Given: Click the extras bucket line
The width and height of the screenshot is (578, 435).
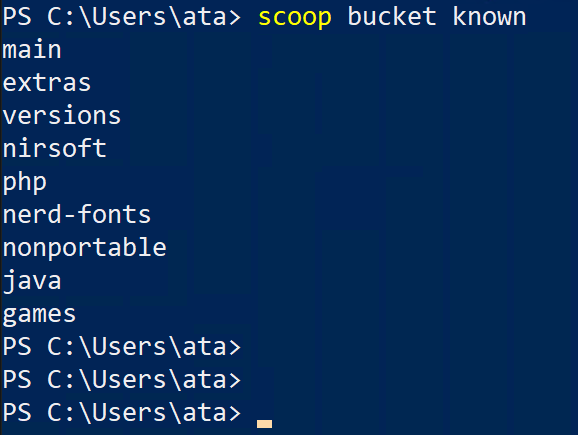Looking at the screenshot, I should coord(47,83).
